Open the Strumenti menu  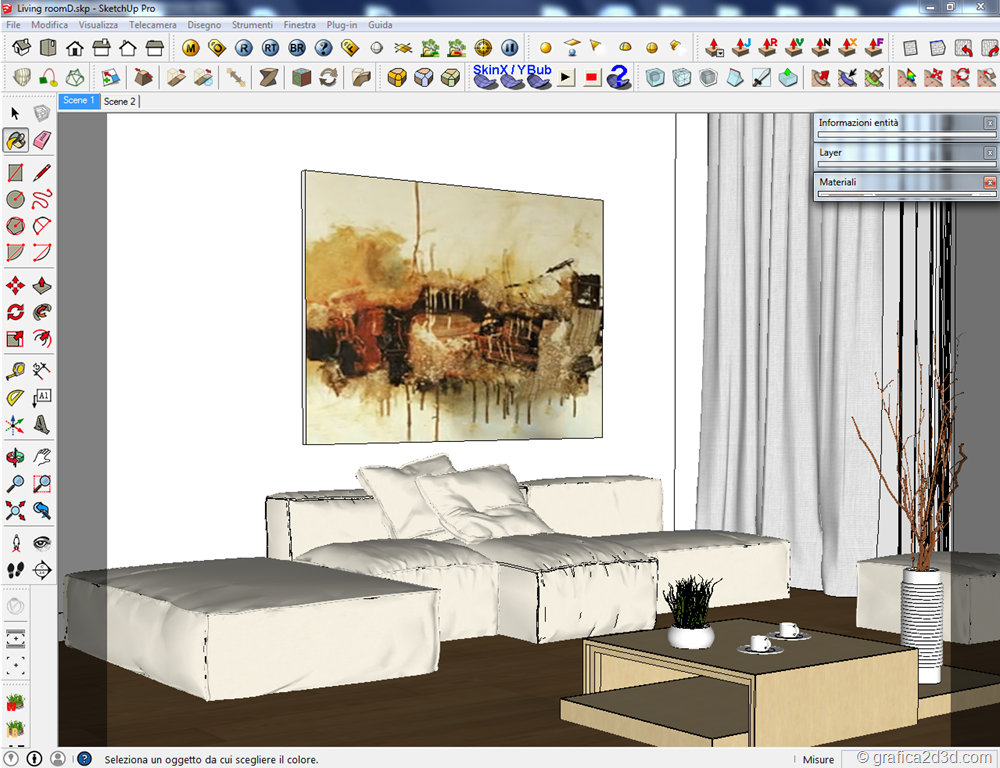(x=252, y=25)
